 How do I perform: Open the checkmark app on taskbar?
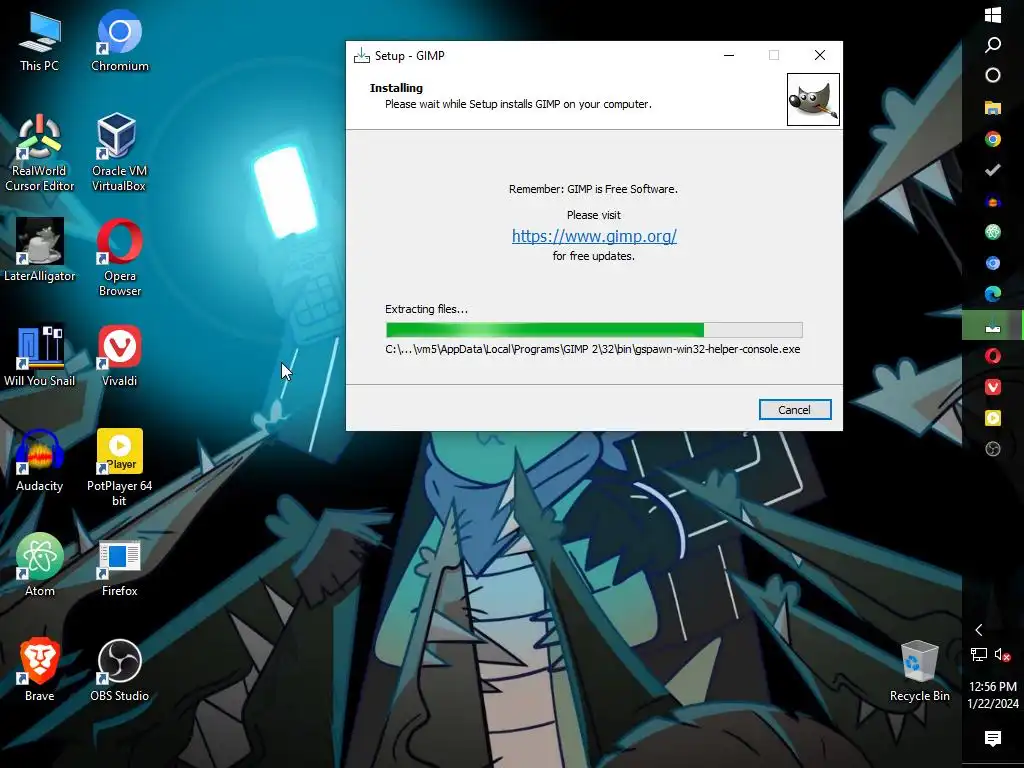click(993, 170)
